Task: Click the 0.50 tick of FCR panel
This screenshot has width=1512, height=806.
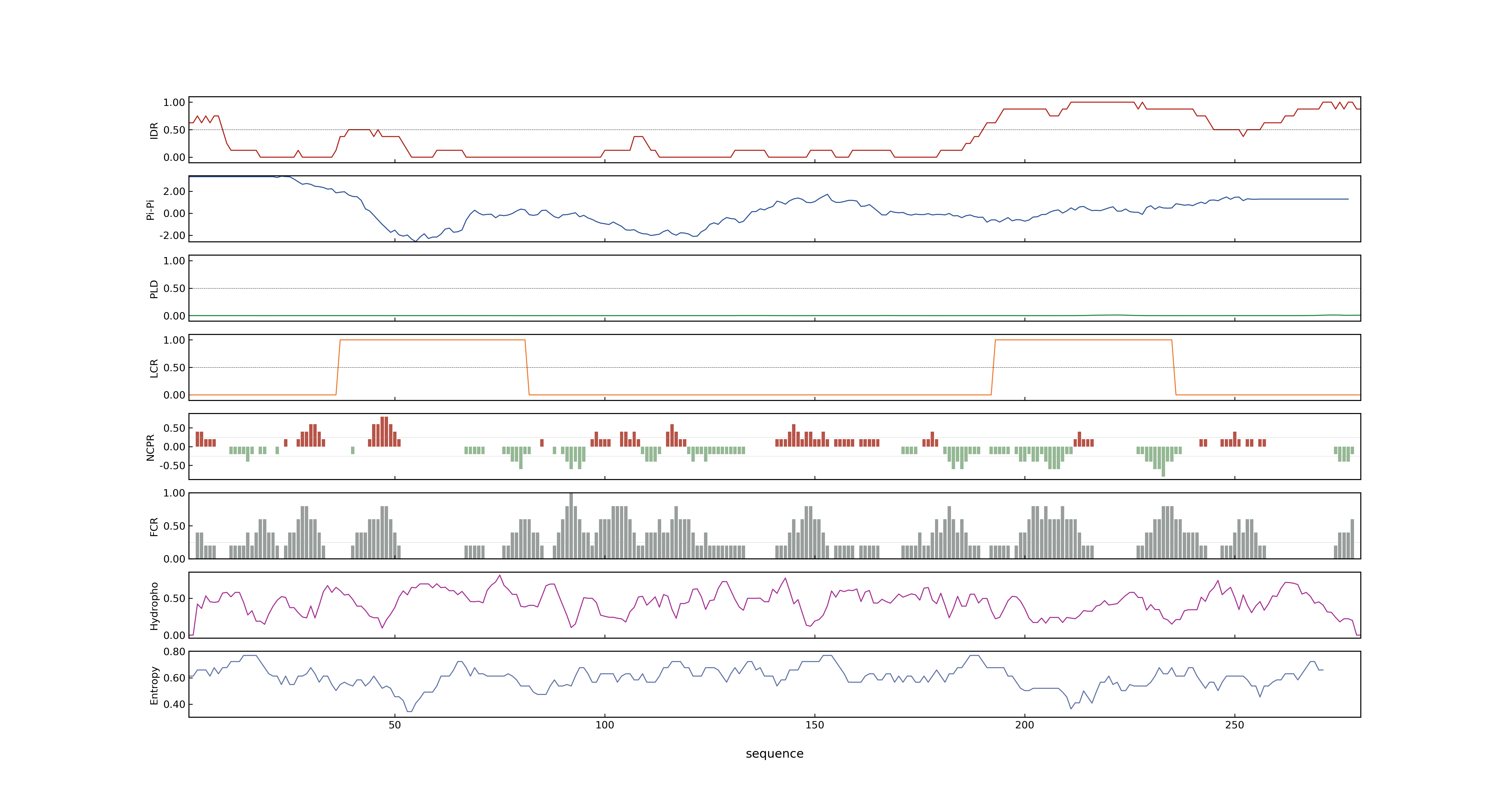Action: point(174,526)
